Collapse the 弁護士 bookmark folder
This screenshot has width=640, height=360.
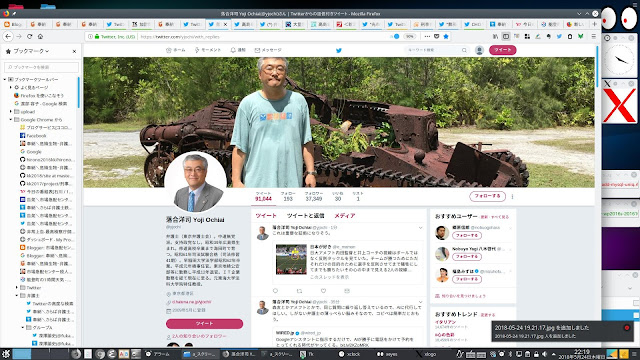click(17, 296)
